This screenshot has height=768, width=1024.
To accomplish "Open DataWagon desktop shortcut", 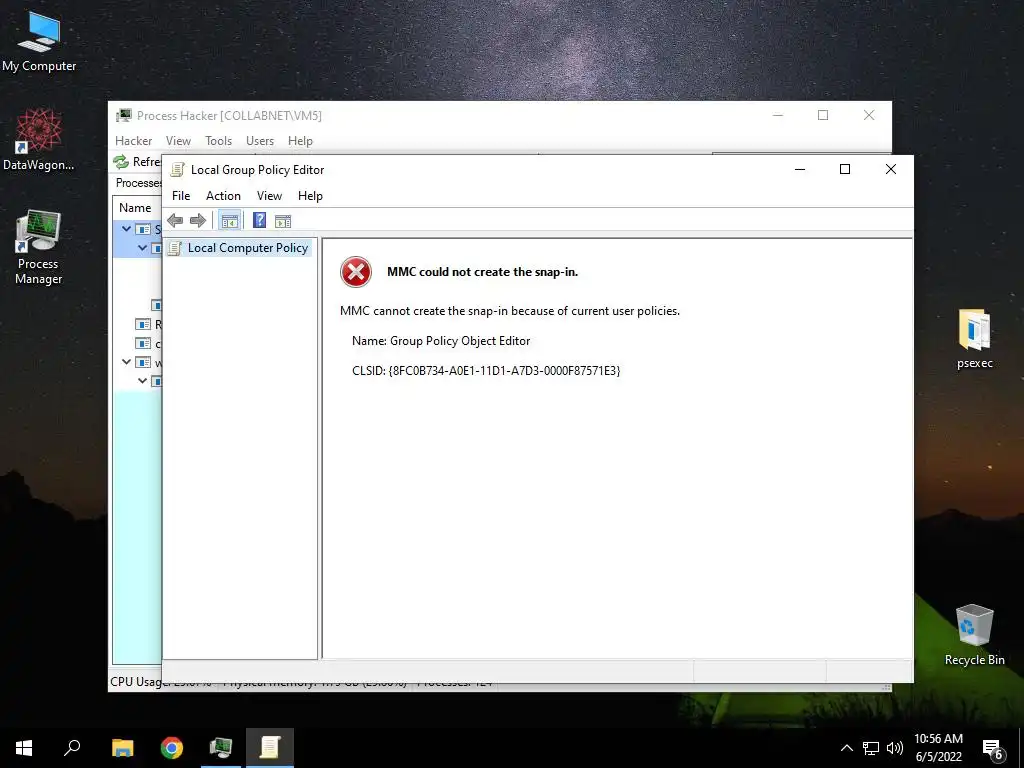I will [x=39, y=140].
